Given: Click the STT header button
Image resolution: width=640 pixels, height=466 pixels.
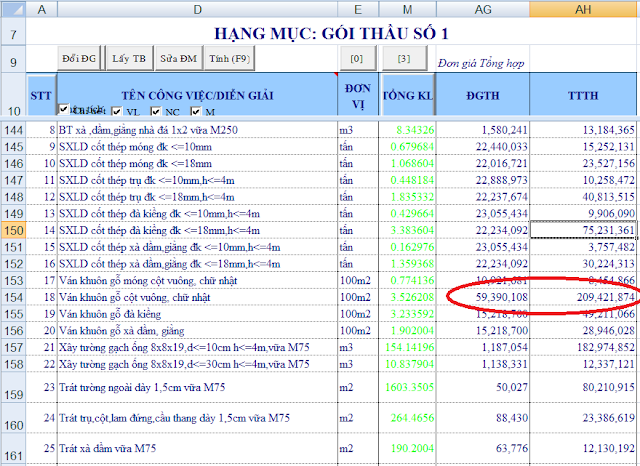Looking at the screenshot, I should click(x=41, y=95).
